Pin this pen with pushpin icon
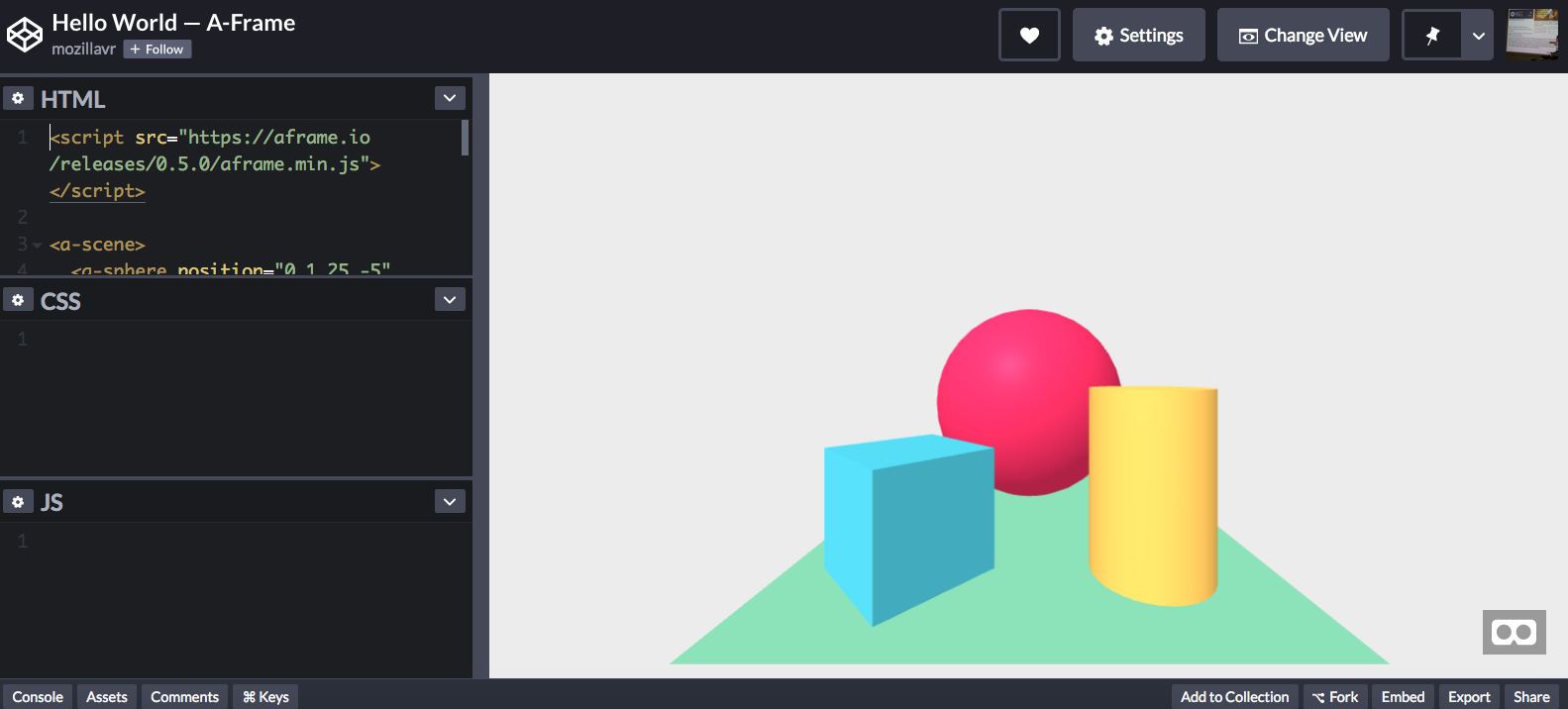This screenshot has width=1568, height=709. [x=1432, y=35]
